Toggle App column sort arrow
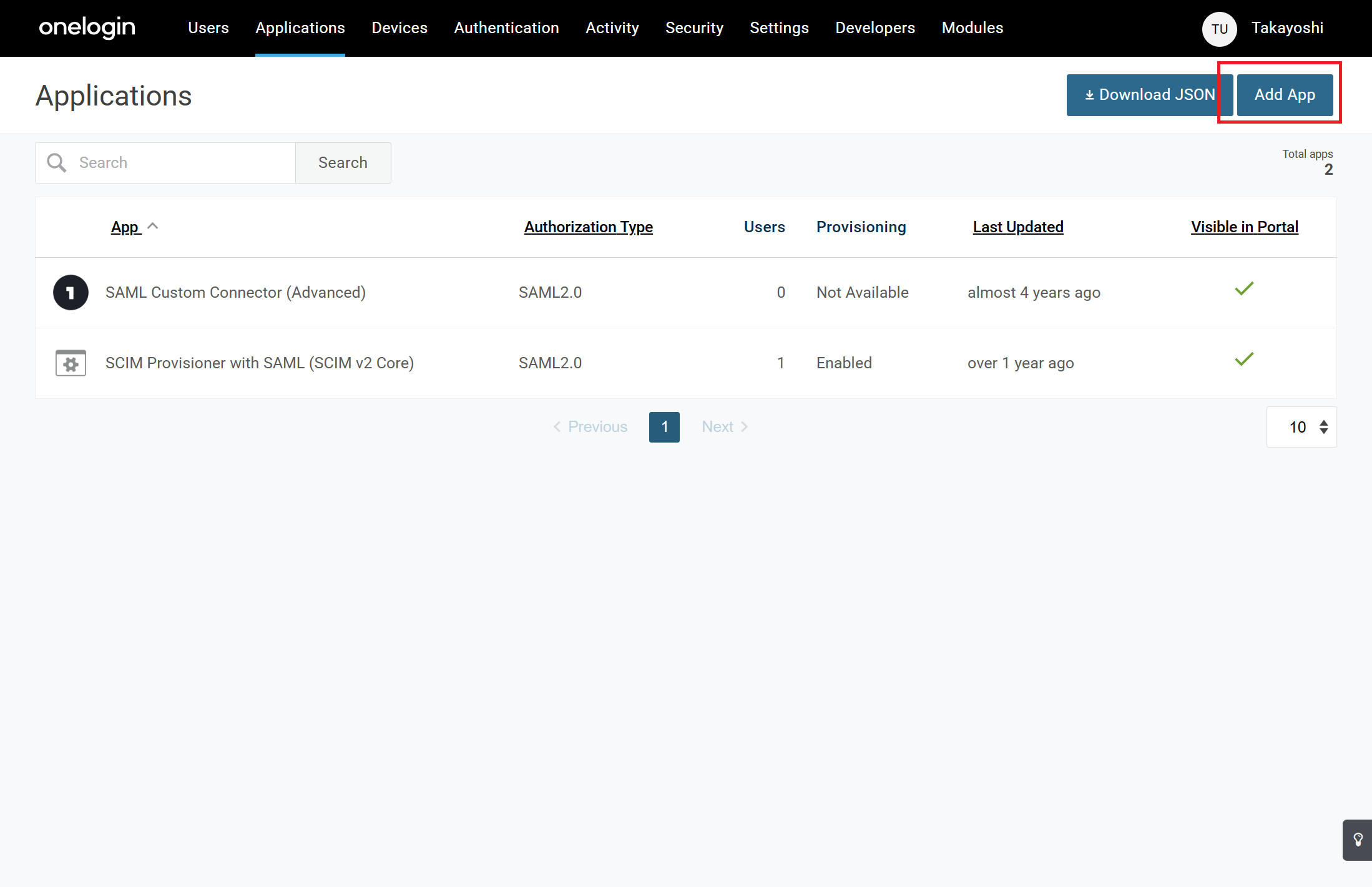 153,226
